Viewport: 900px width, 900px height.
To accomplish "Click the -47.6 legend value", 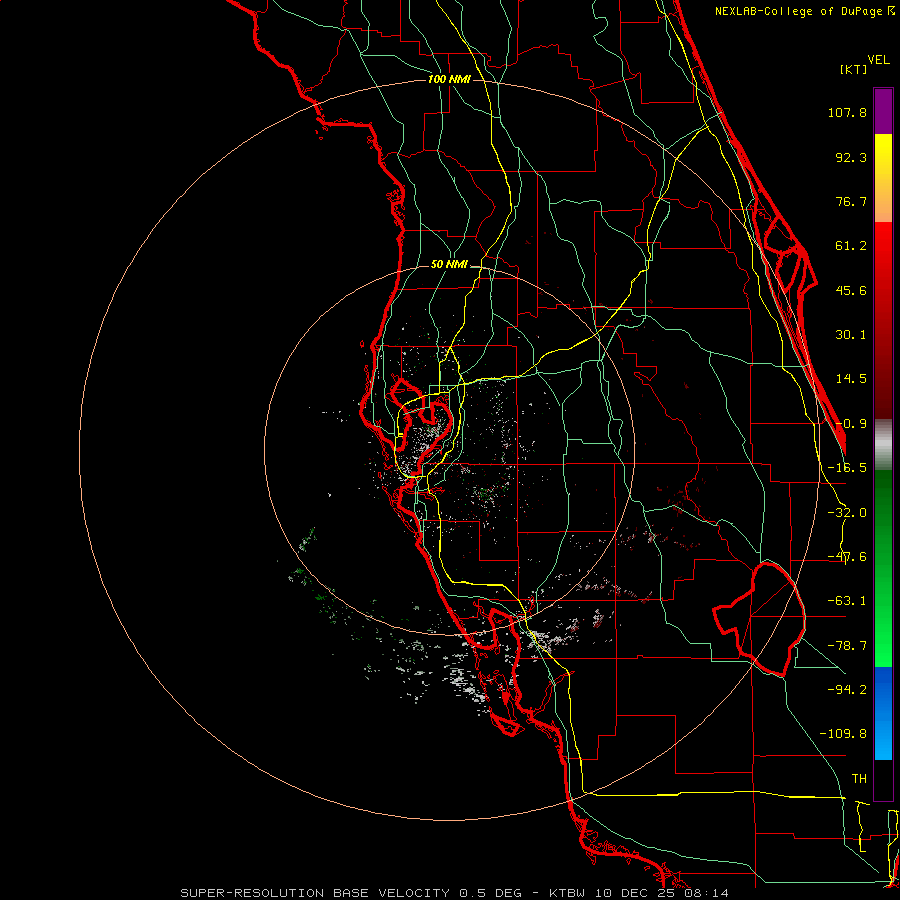I will (x=847, y=557).
